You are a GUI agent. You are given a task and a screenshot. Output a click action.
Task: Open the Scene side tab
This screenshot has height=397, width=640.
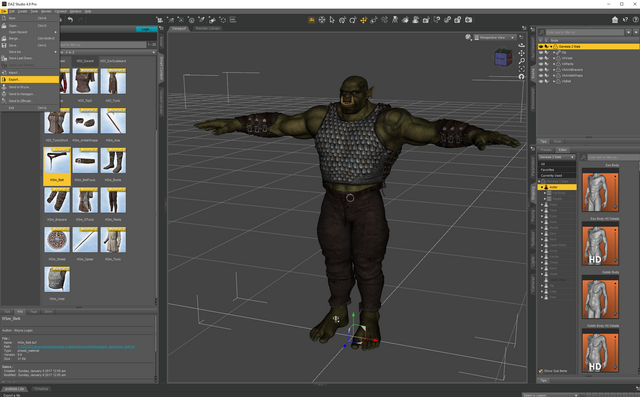533,74
